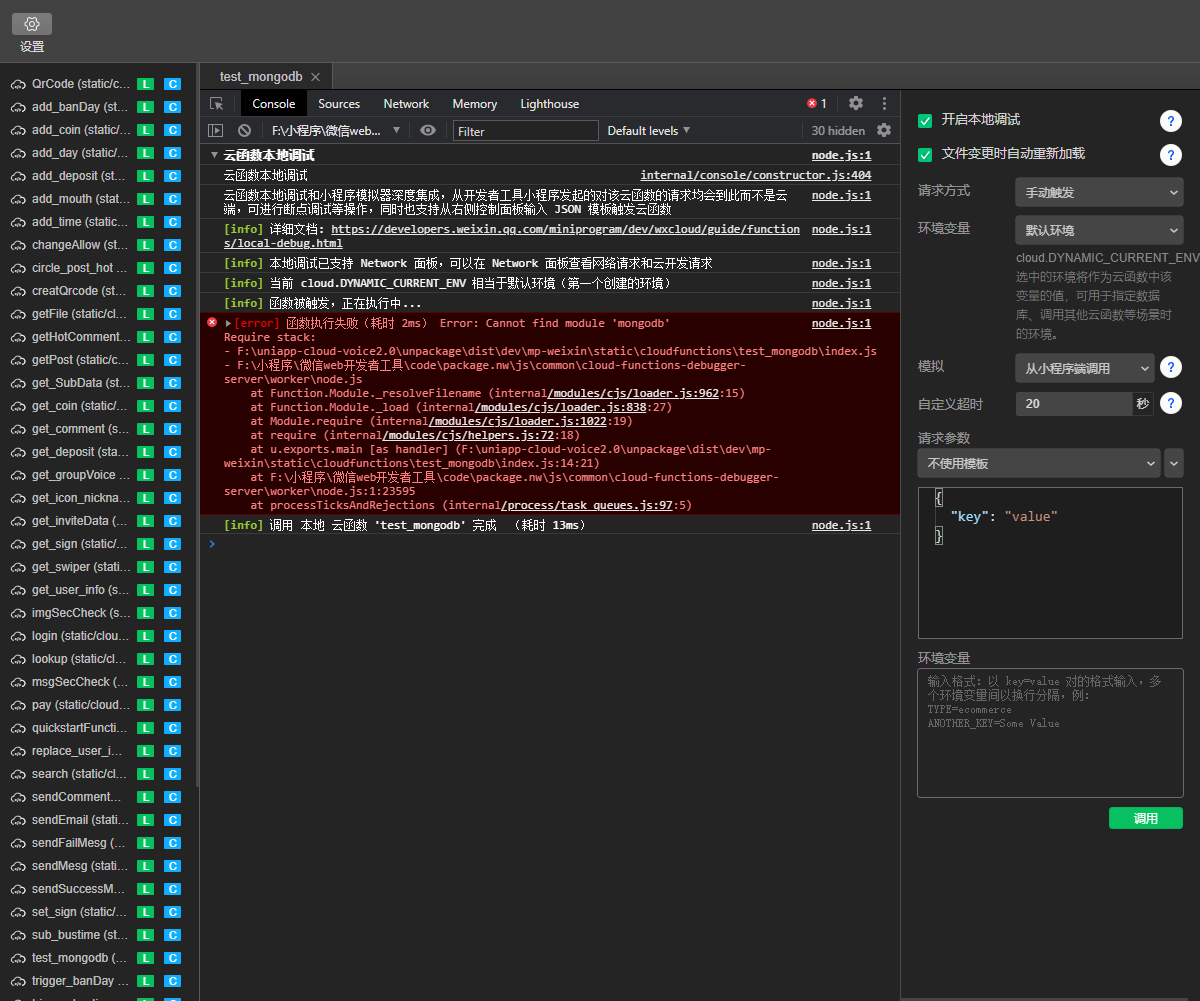Viewport: 1200px width, 1001px height.
Task: Switch to the Memory tab
Action: tap(474, 103)
